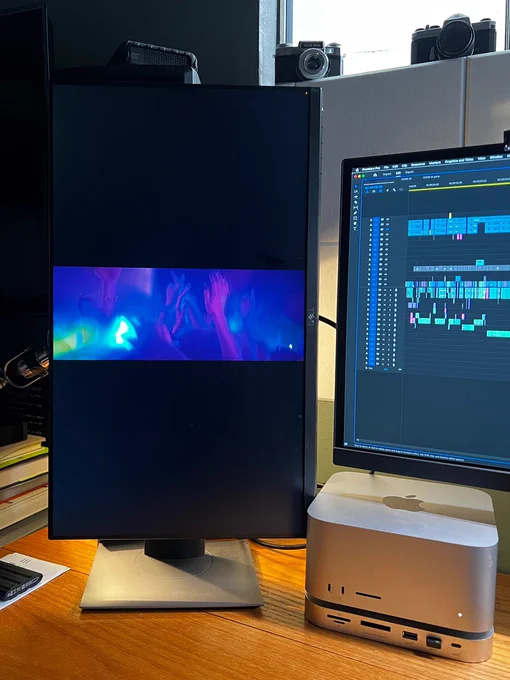Click the blue timeline playhead timecode
Viewport: 510px width, 680px height.
tap(374, 187)
